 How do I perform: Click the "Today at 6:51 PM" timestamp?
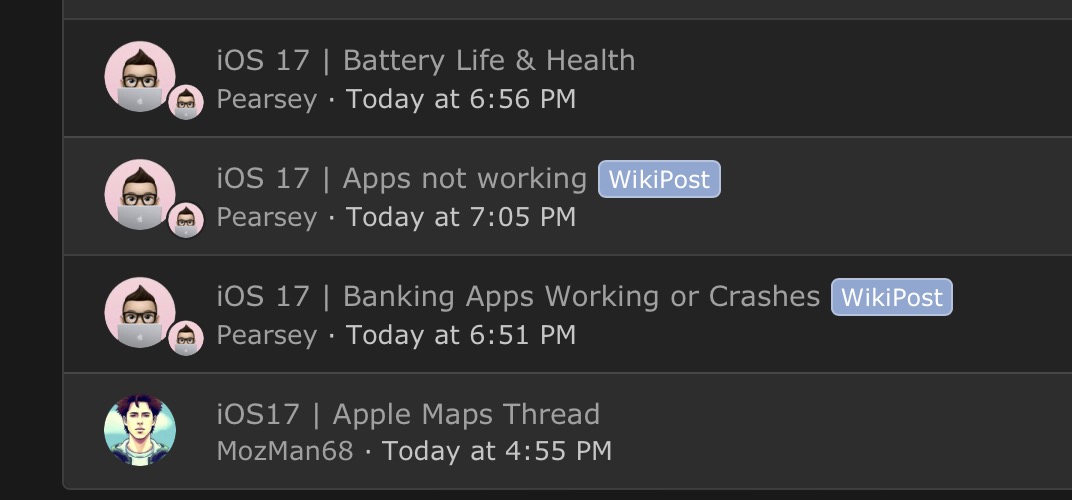pyautogui.click(x=460, y=336)
